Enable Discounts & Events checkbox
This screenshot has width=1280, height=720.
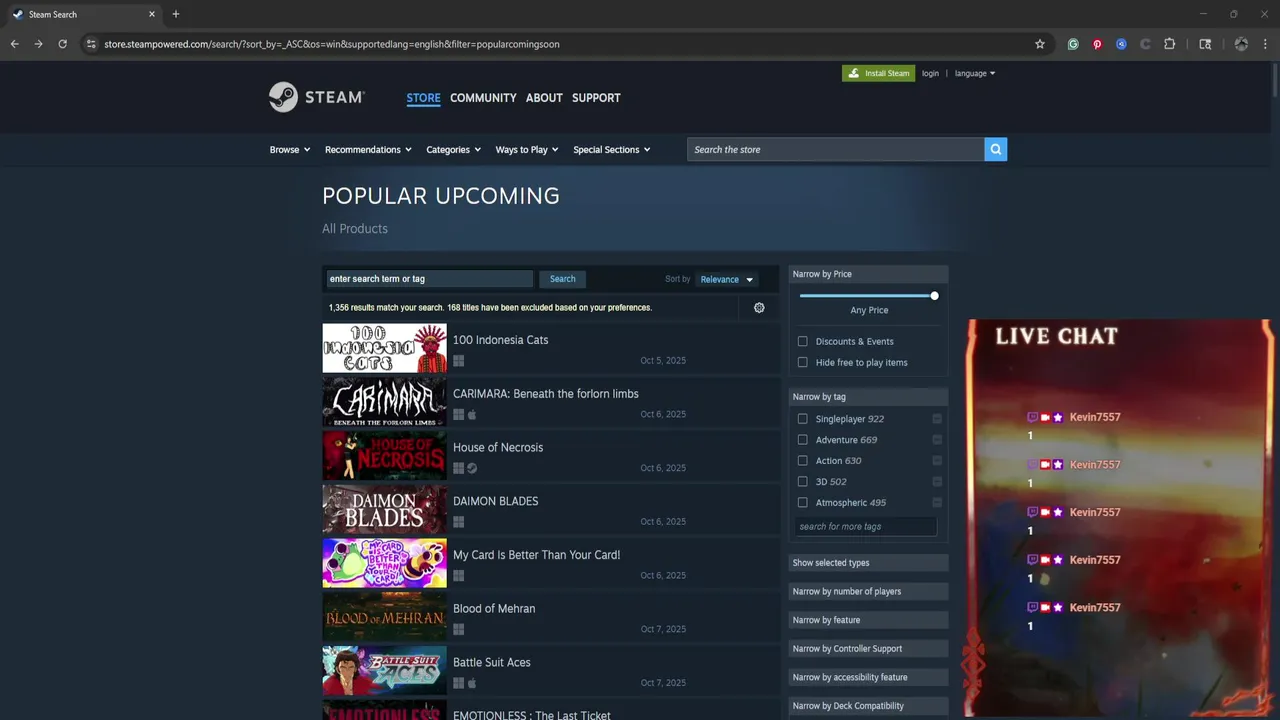[802, 341]
